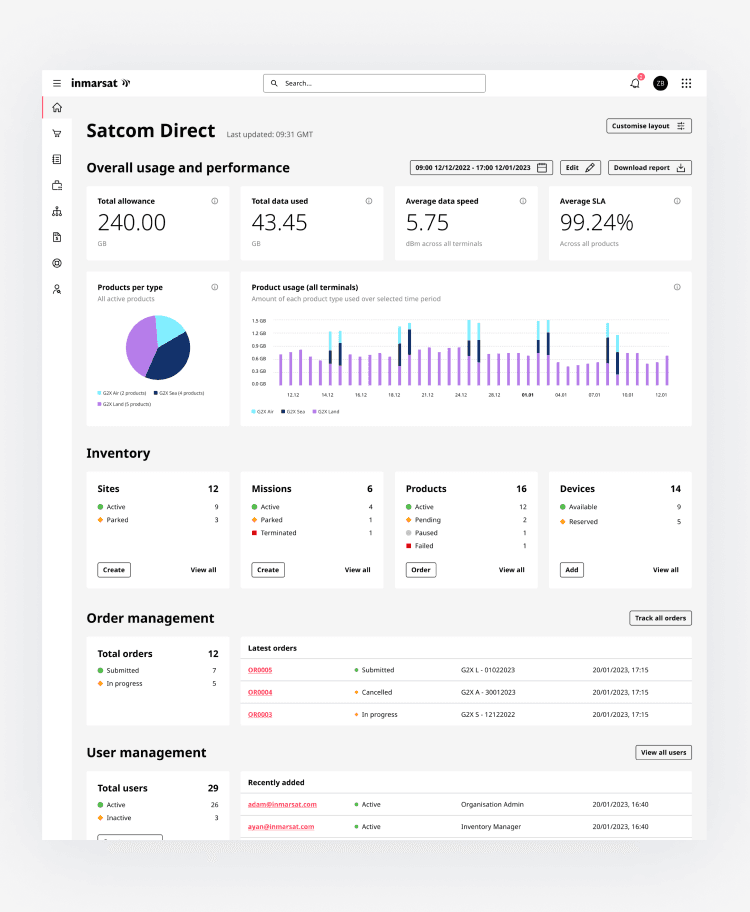Select the Home sidebar icon
The height and width of the screenshot is (912, 750).
(57, 108)
